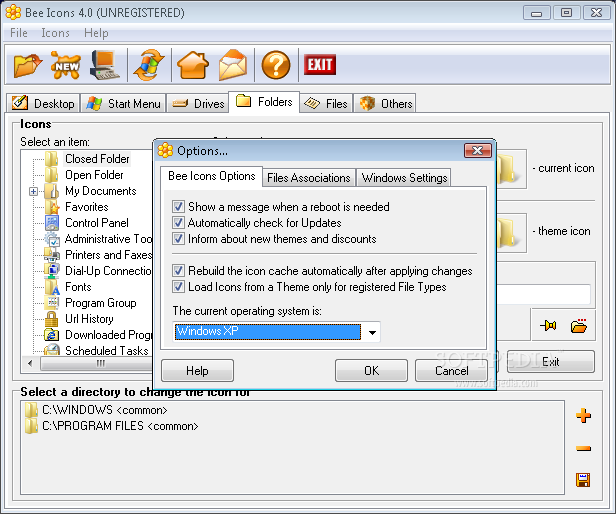616x514 pixels.
Task: Click the Program Group icon in tree
Action: 52,303
